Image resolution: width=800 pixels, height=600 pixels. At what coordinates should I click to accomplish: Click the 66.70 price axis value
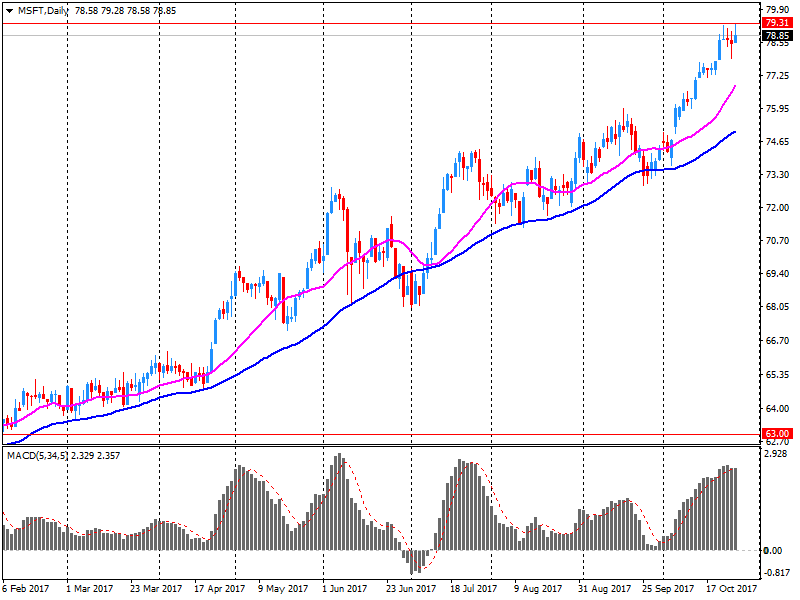(x=778, y=340)
